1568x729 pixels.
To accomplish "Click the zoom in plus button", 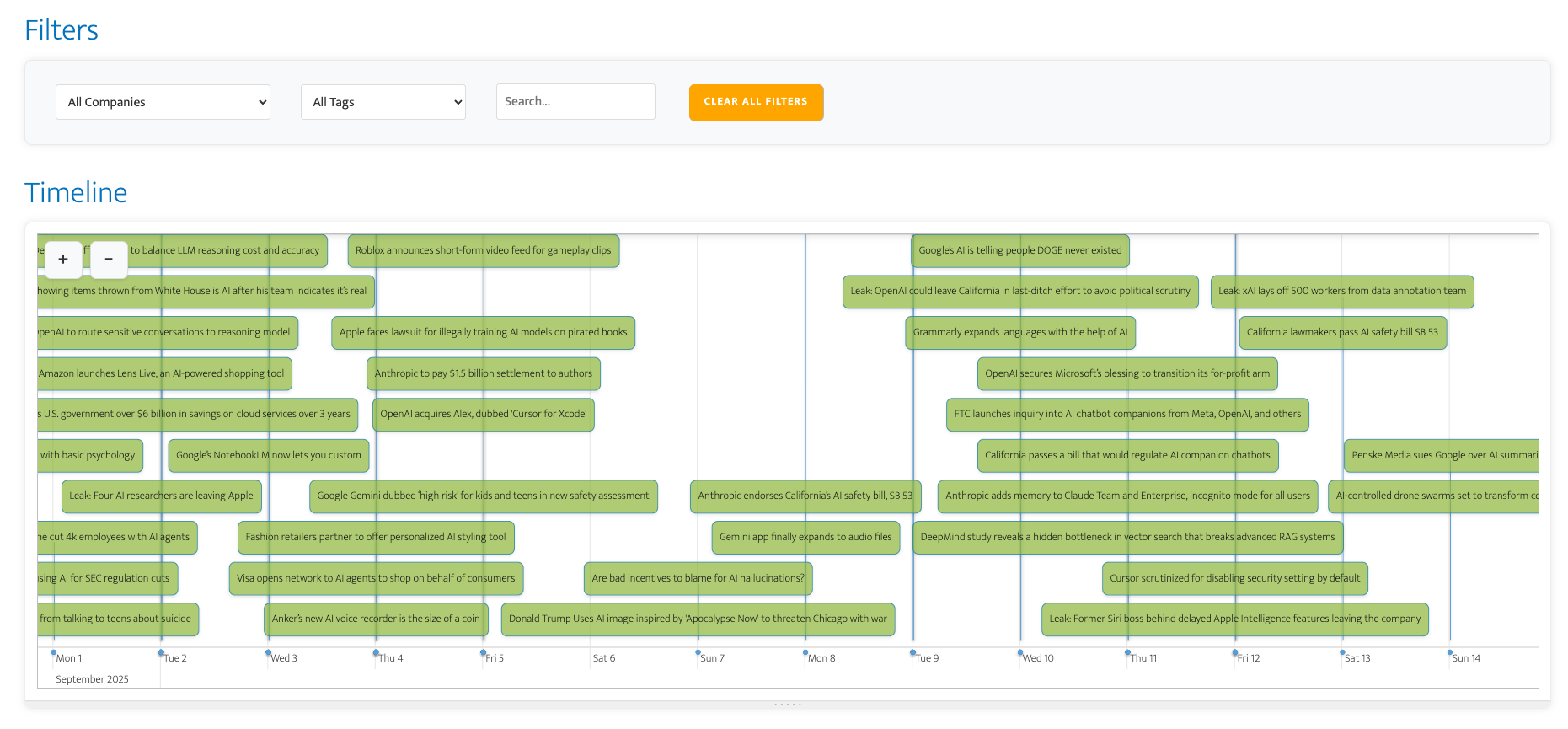I will [63, 260].
